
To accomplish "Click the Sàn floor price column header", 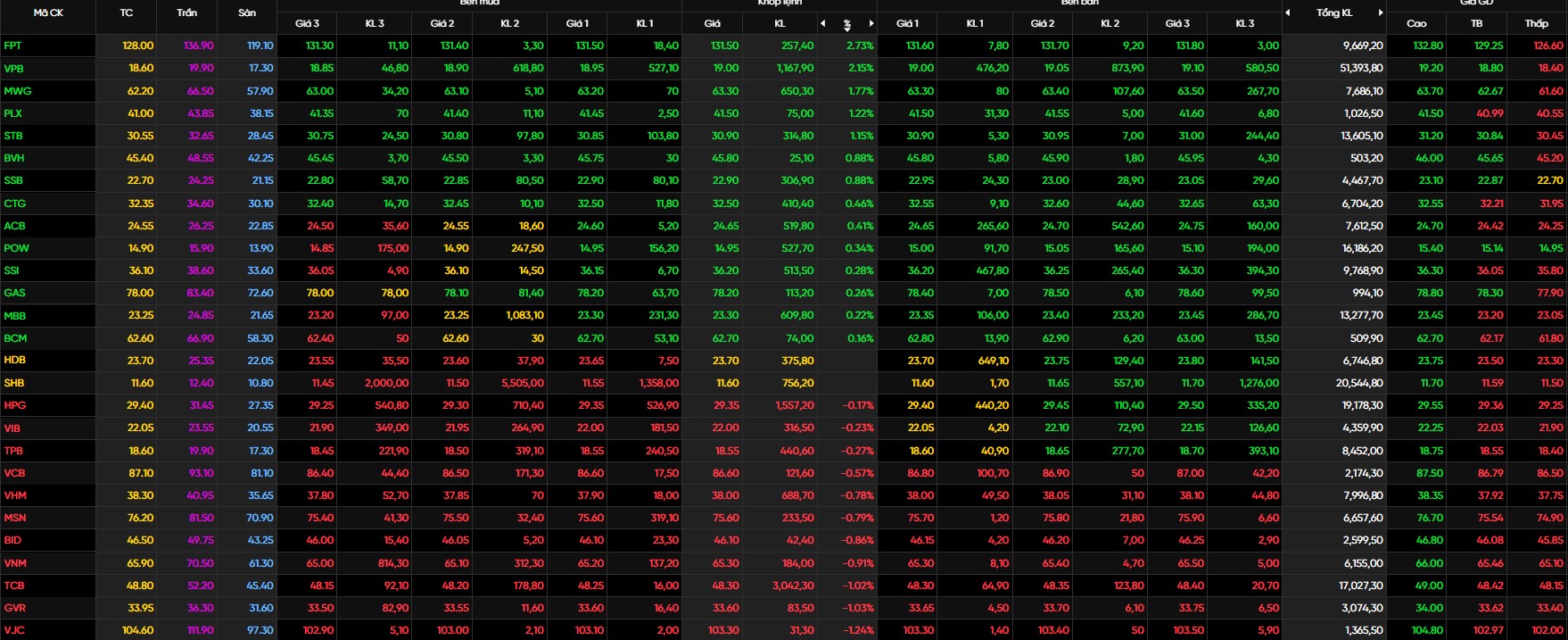I will coord(247,12).
